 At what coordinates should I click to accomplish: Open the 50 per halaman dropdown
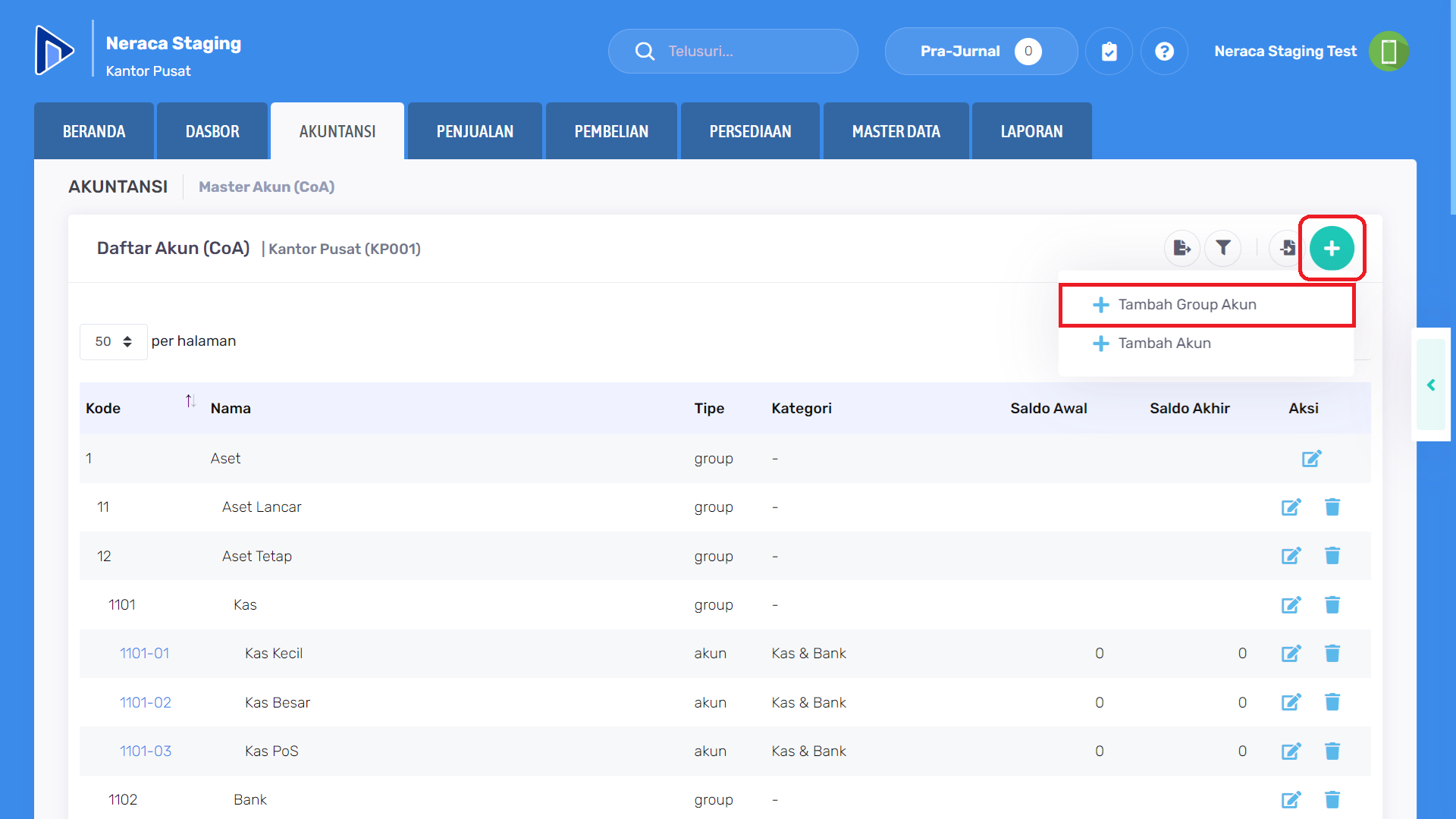click(x=114, y=341)
